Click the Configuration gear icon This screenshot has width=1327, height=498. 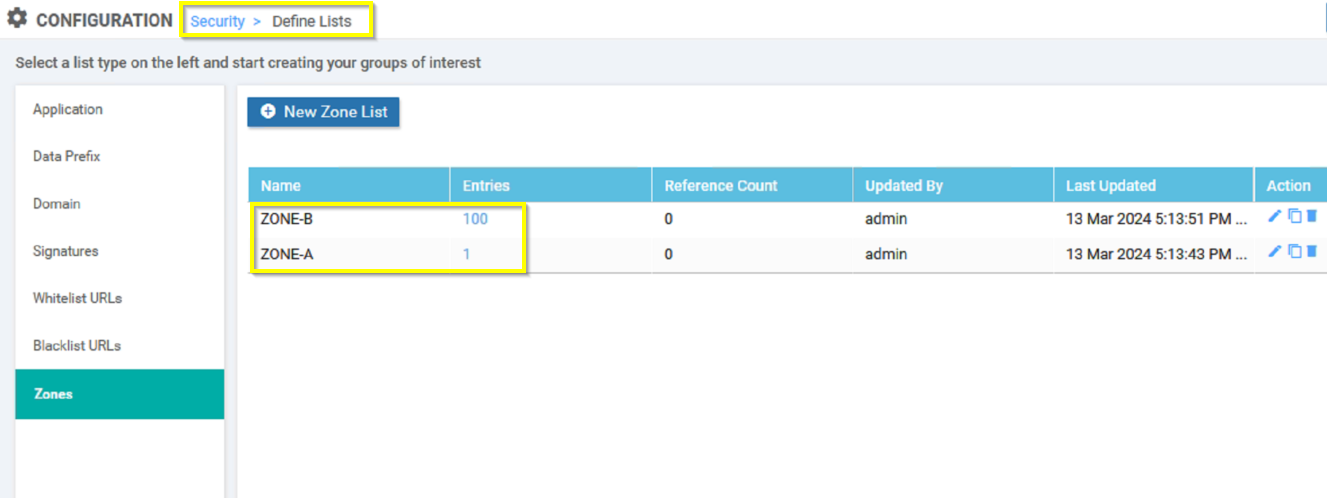pos(17,19)
